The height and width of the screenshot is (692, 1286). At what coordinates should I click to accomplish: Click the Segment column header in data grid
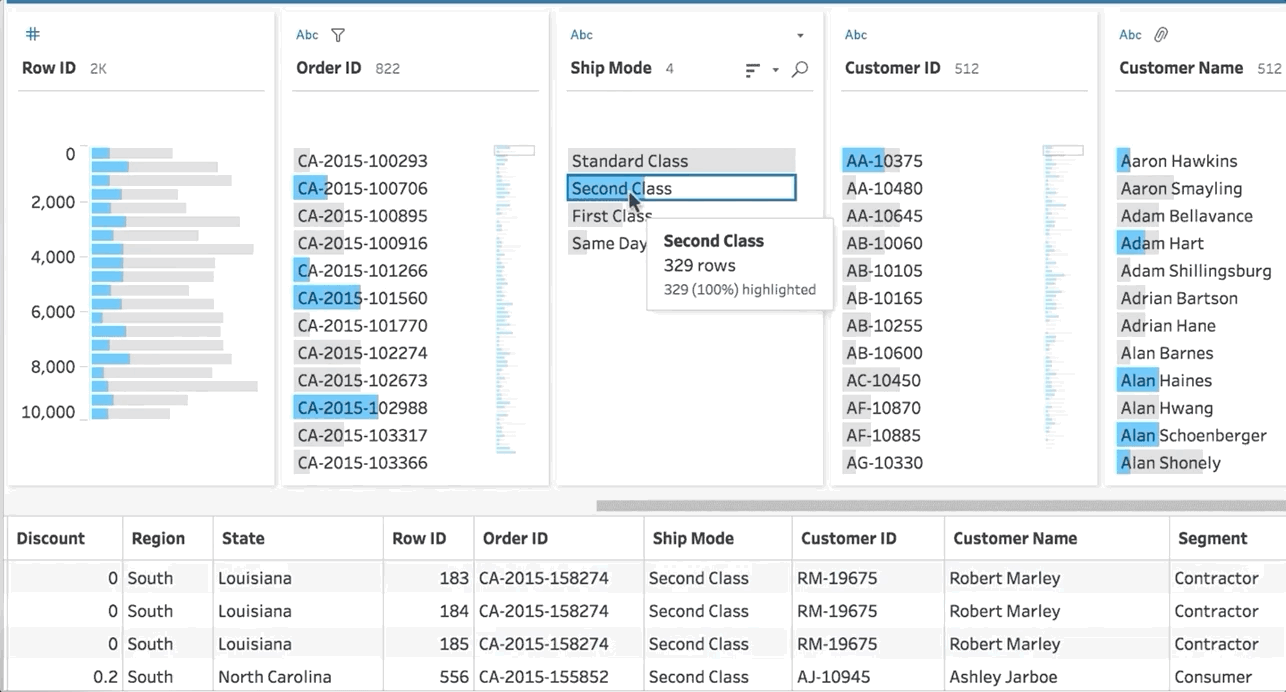click(1212, 538)
